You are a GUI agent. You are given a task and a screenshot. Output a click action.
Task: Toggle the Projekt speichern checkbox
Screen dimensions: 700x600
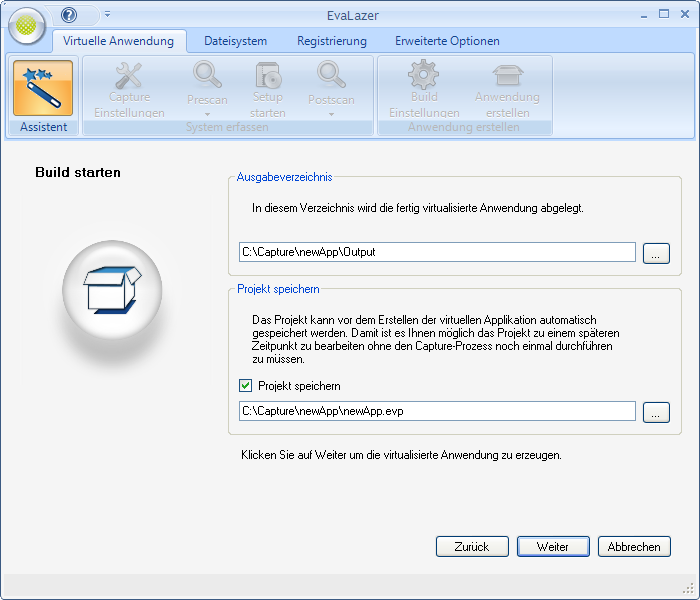[x=245, y=385]
